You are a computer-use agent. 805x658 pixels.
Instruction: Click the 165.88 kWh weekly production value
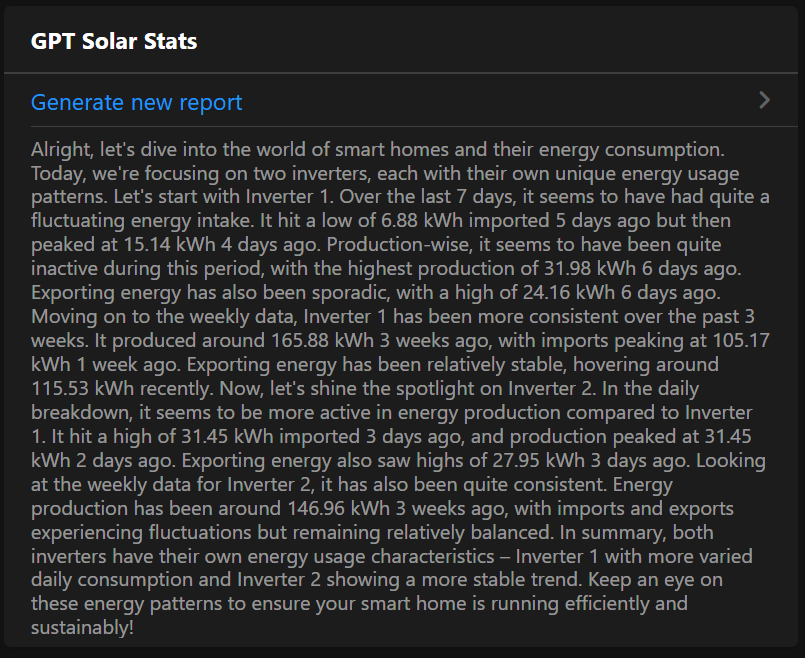point(245,340)
